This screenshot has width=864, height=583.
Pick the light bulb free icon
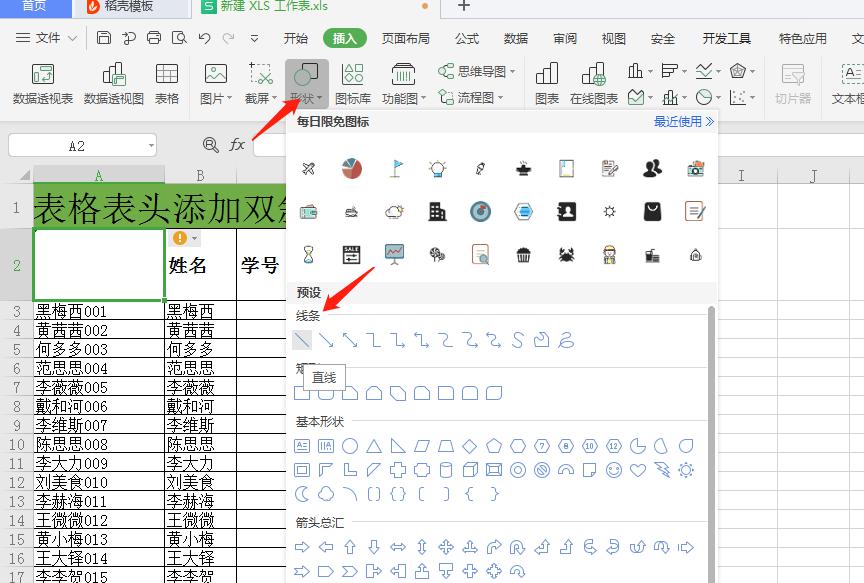[x=438, y=169]
